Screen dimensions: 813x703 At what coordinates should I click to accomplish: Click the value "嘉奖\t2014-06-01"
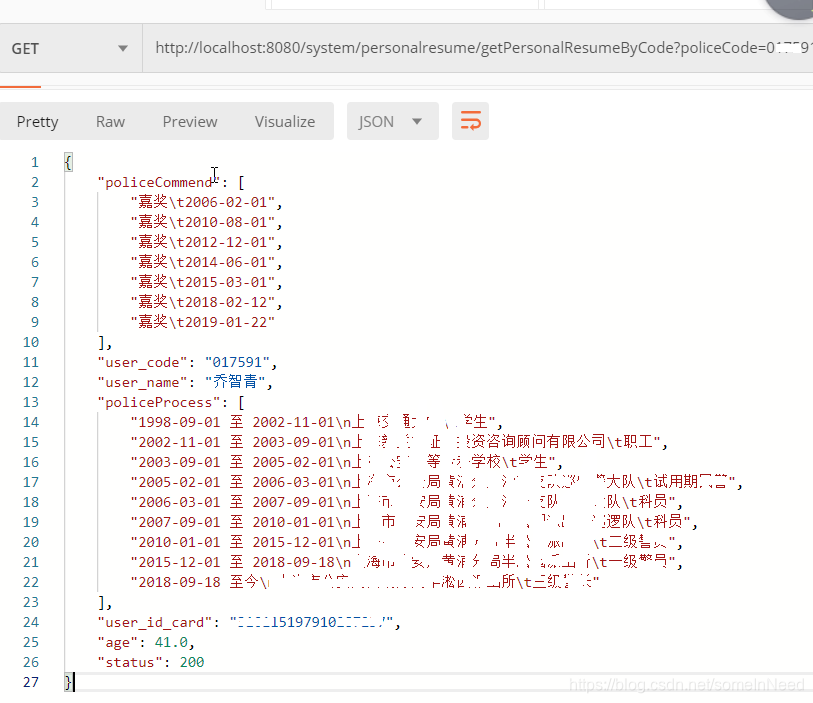coord(202,262)
